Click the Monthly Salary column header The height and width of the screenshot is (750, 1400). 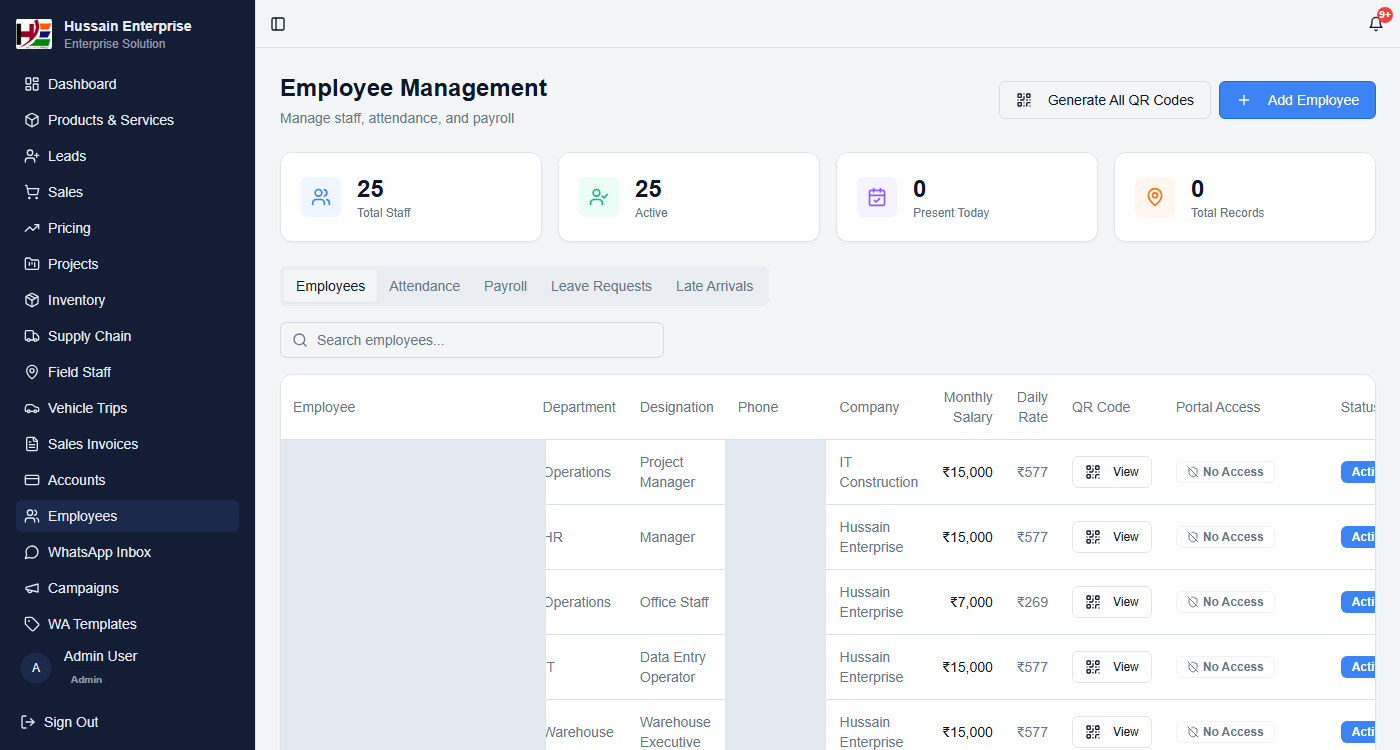tap(968, 407)
